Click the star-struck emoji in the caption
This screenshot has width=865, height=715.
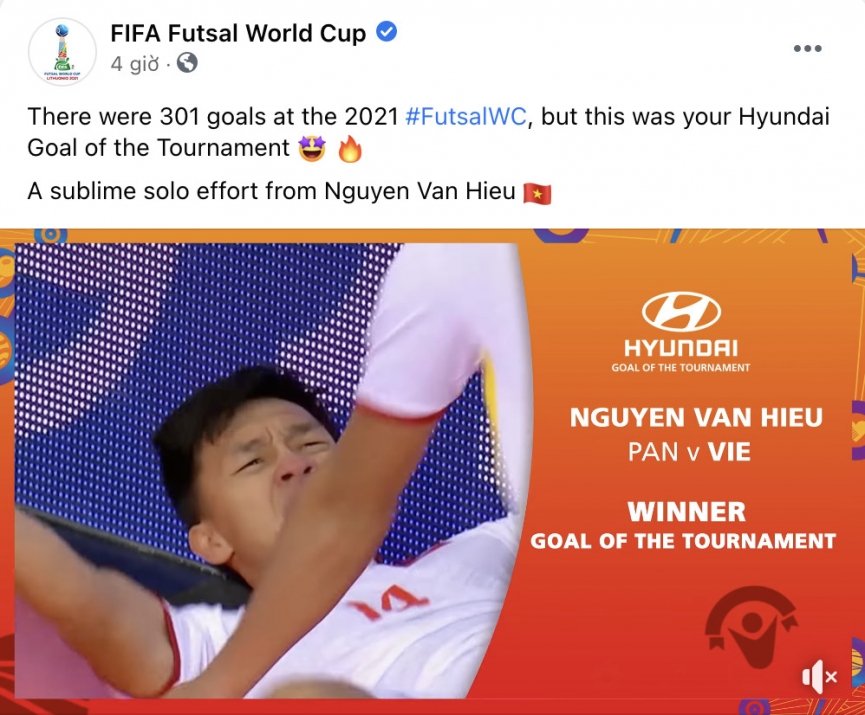point(310,149)
